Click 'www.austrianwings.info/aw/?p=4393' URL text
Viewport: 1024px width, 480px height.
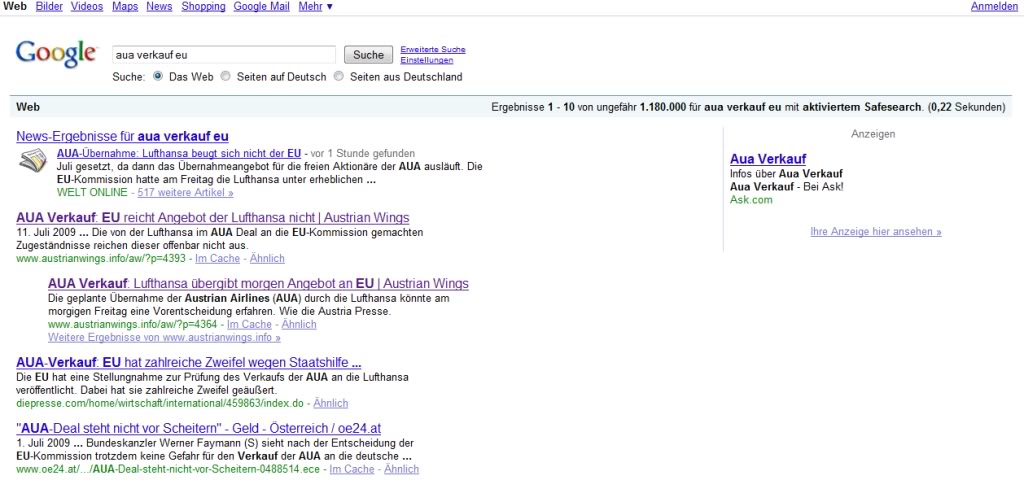tap(101, 259)
